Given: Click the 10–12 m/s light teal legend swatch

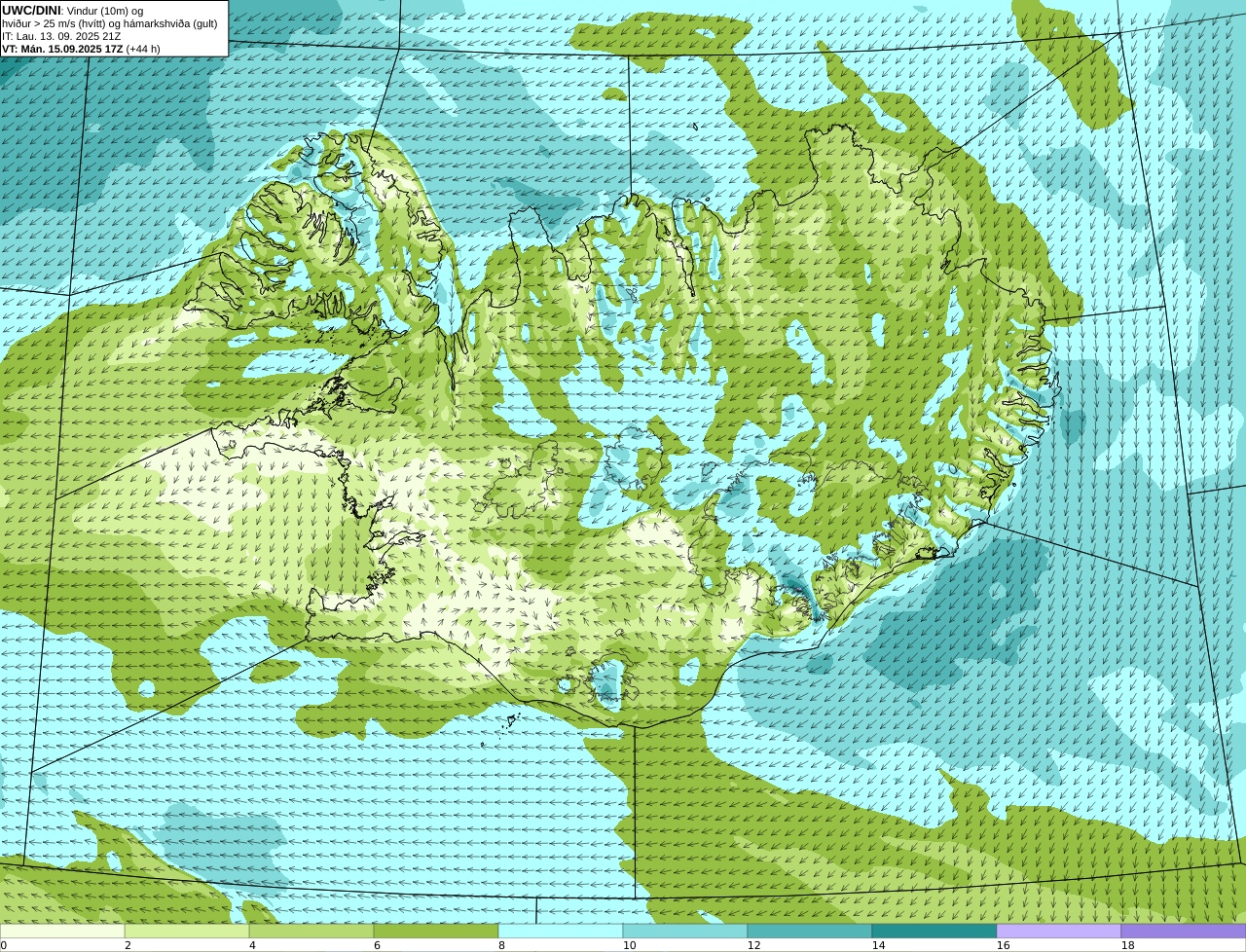Looking at the screenshot, I should [685, 931].
